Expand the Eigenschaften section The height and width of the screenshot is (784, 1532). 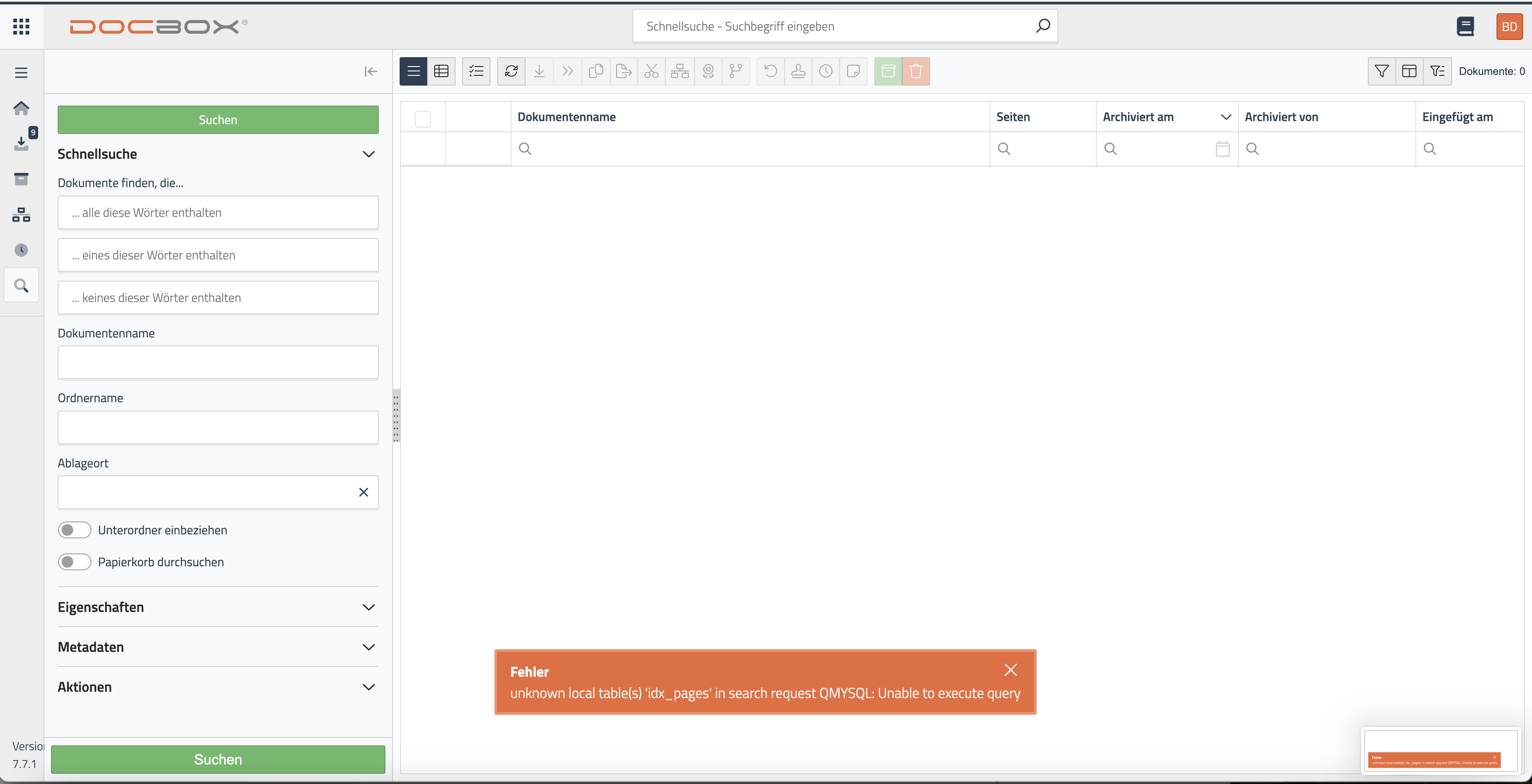point(369,607)
